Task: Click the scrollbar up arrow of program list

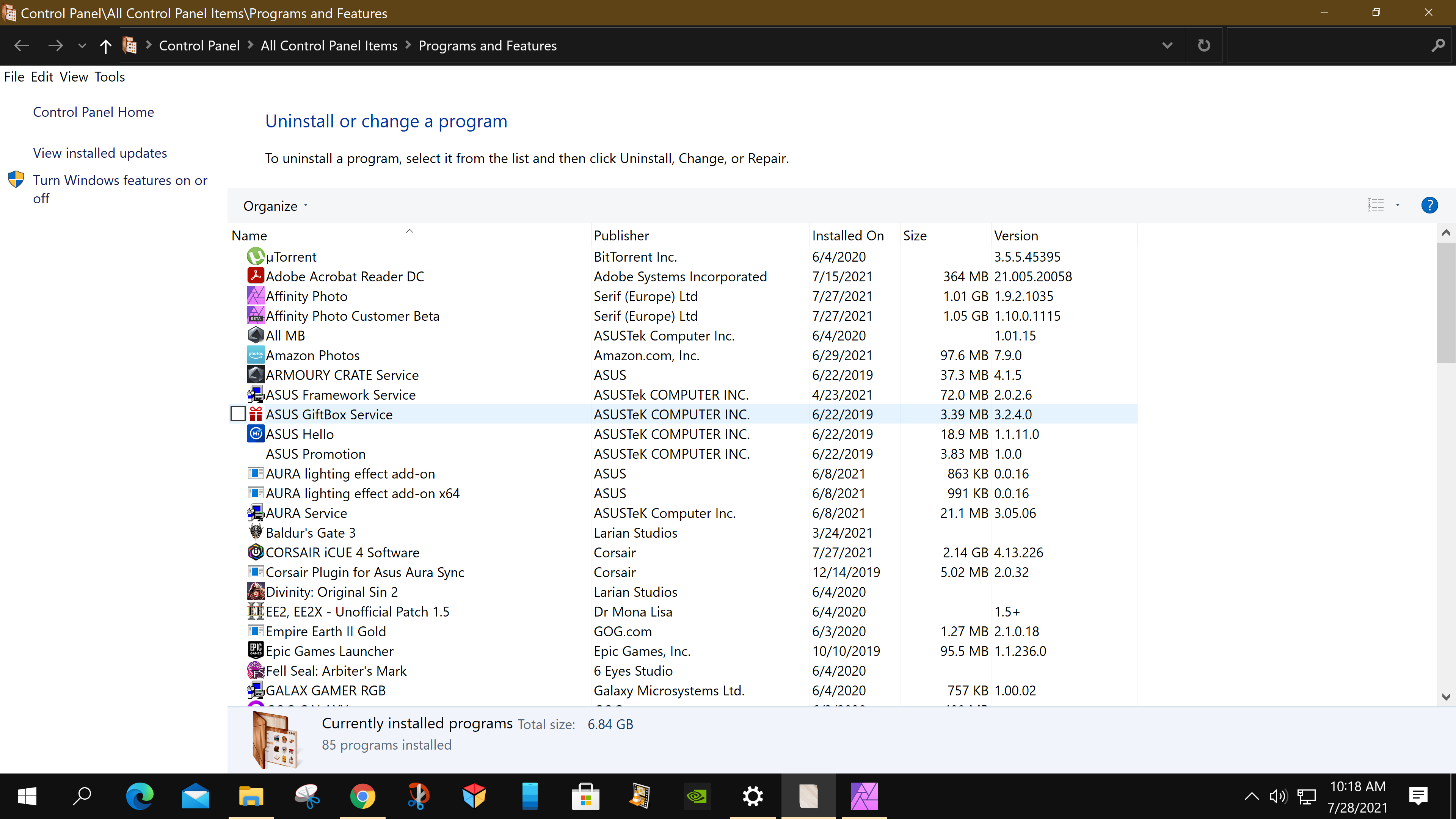Action: pos(1446,232)
